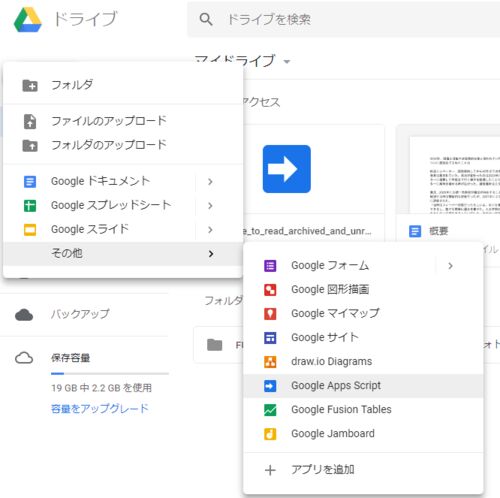This screenshot has width=500, height=498.
Task: Click the Google Jamboard icon
Action: pos(270,434)
